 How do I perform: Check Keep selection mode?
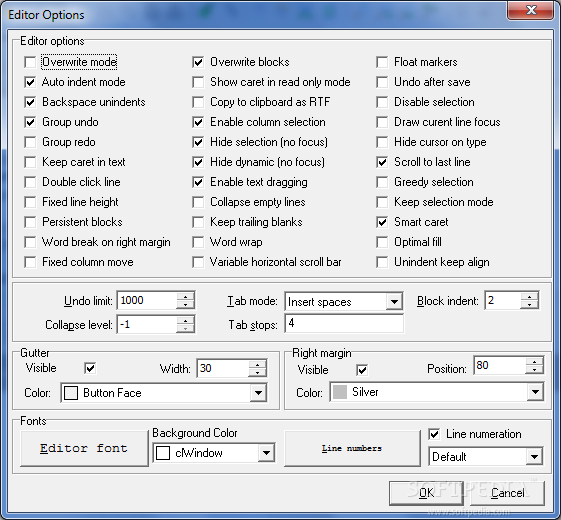coord(382,203)
